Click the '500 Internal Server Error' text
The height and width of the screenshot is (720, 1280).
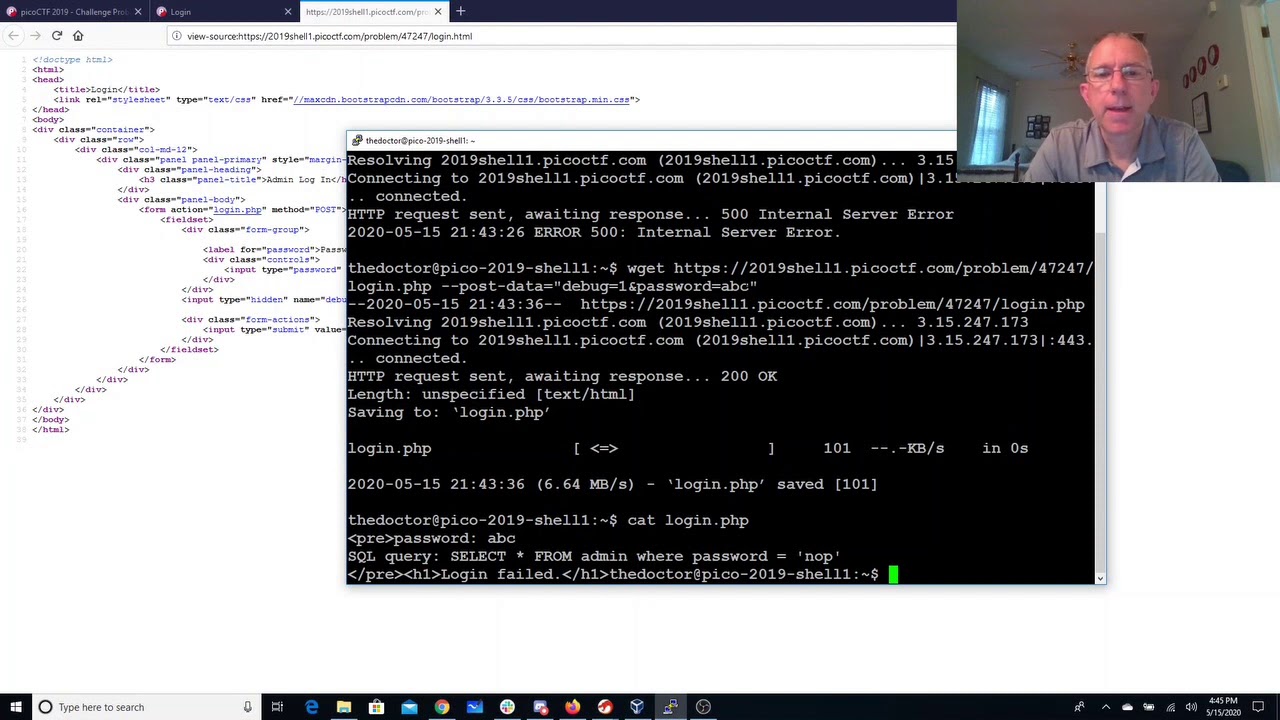pyautogui.click(x=837, y=214)
